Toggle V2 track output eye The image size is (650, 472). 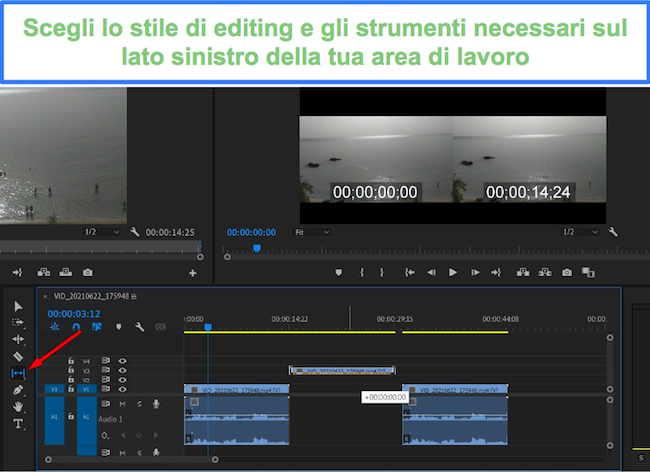click(x=122, y=380)
